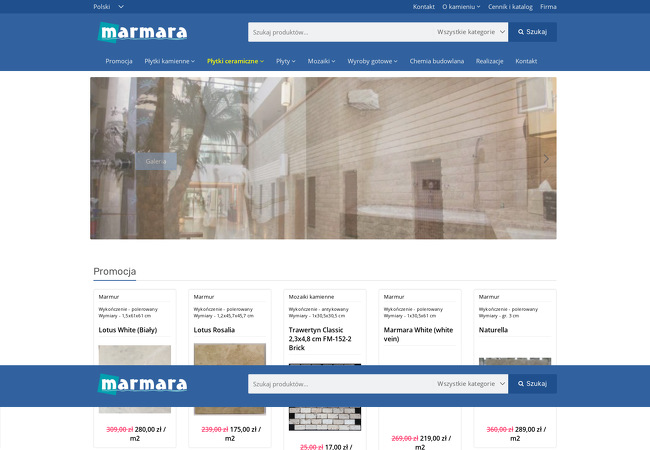Open Lotus White (Biały) product title
Image resolution: width=650 pixels, height=450 pixels.
(128, 330)
